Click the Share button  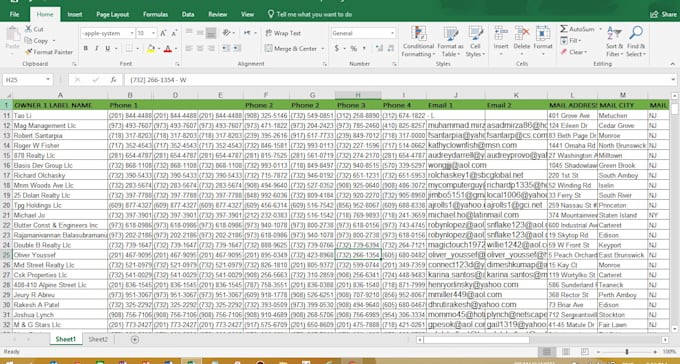click(x=664, y=14)
